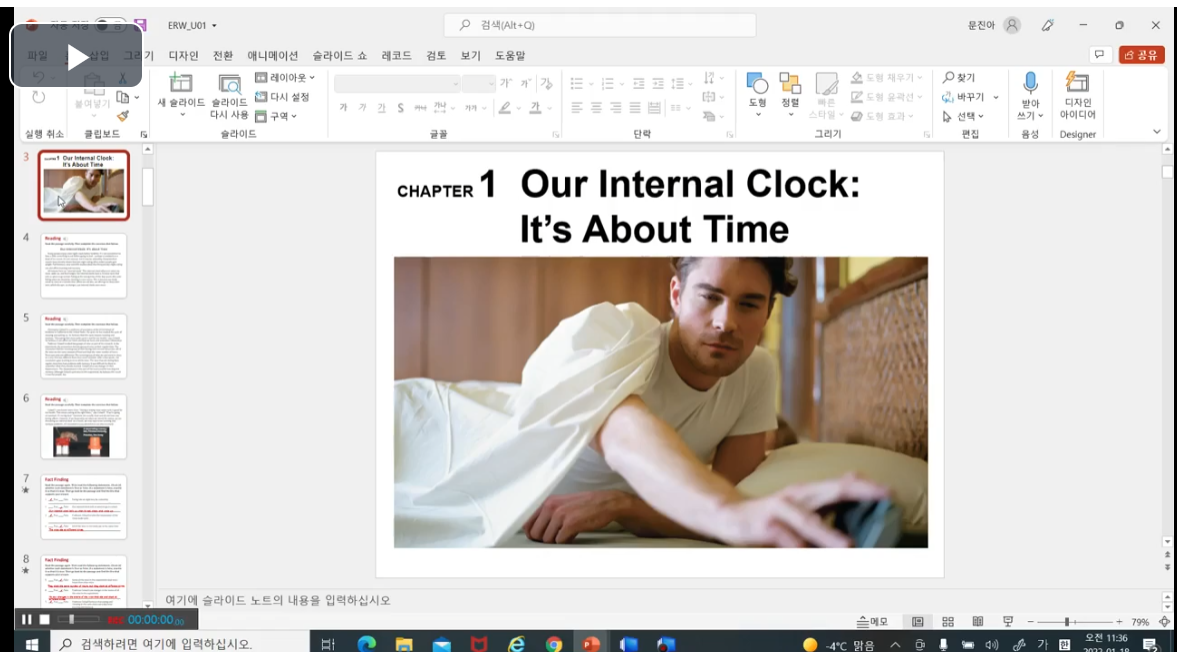Click the zoom slider in status bar
1177x652 pixels.
click(1068, 621)
